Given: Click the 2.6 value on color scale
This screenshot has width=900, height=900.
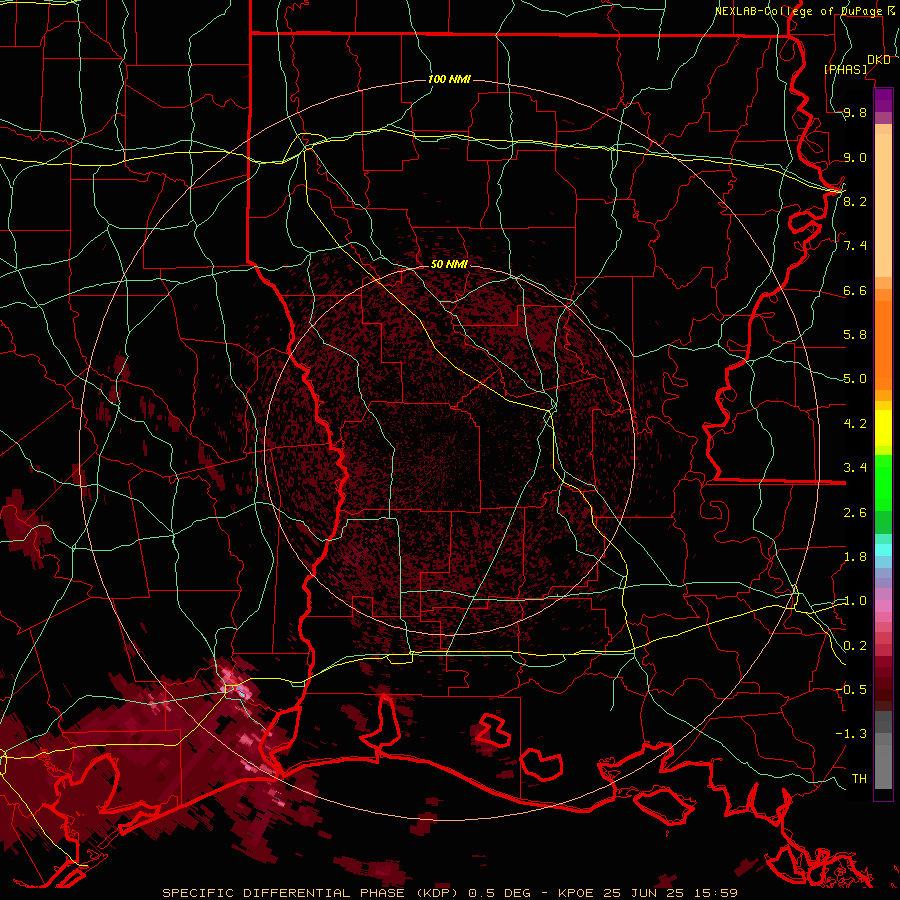Looking at the screenshot, I should tap(855, 512).
